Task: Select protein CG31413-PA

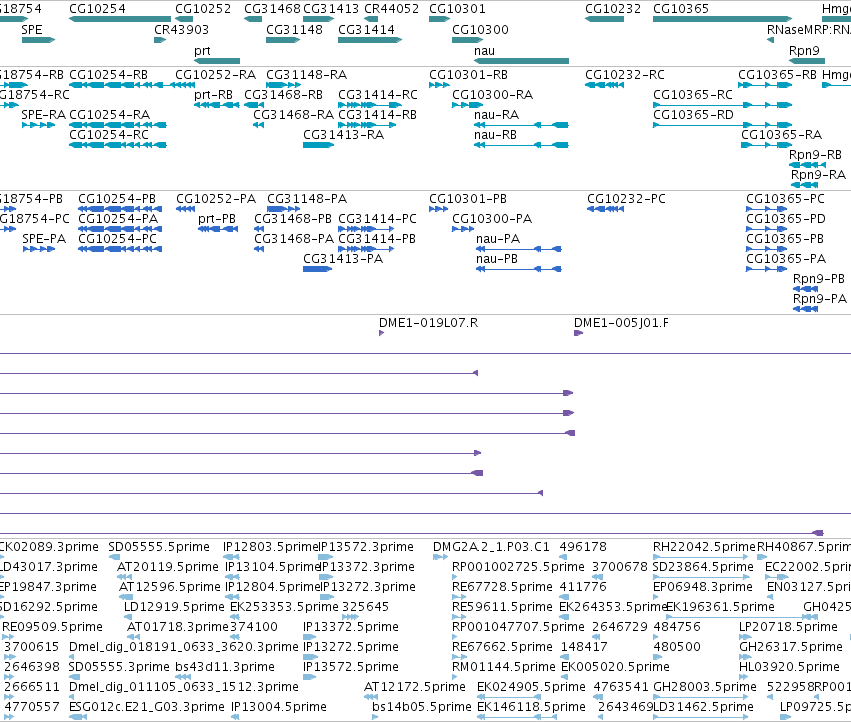Action: pos(343,259)
